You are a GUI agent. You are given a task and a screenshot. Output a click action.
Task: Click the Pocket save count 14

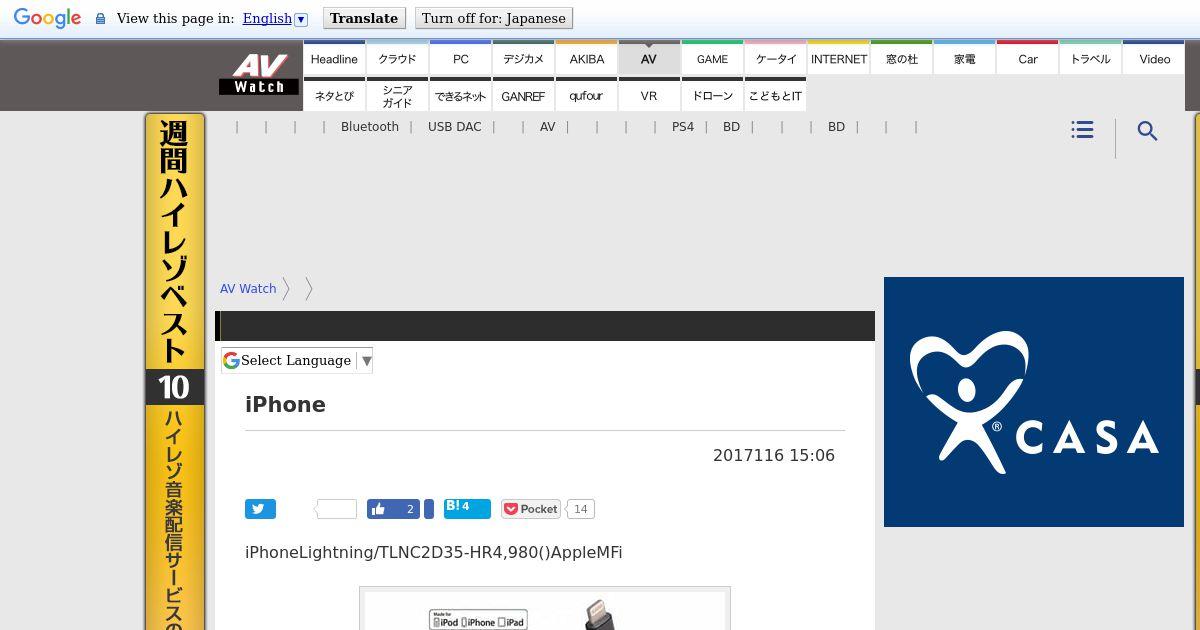pos(581,509)
